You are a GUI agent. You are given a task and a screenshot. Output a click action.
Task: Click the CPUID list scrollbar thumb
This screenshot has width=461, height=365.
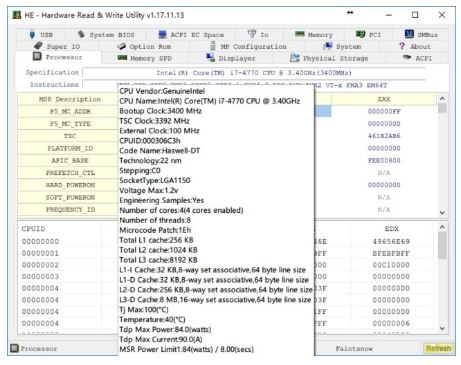tap(442, 245)
